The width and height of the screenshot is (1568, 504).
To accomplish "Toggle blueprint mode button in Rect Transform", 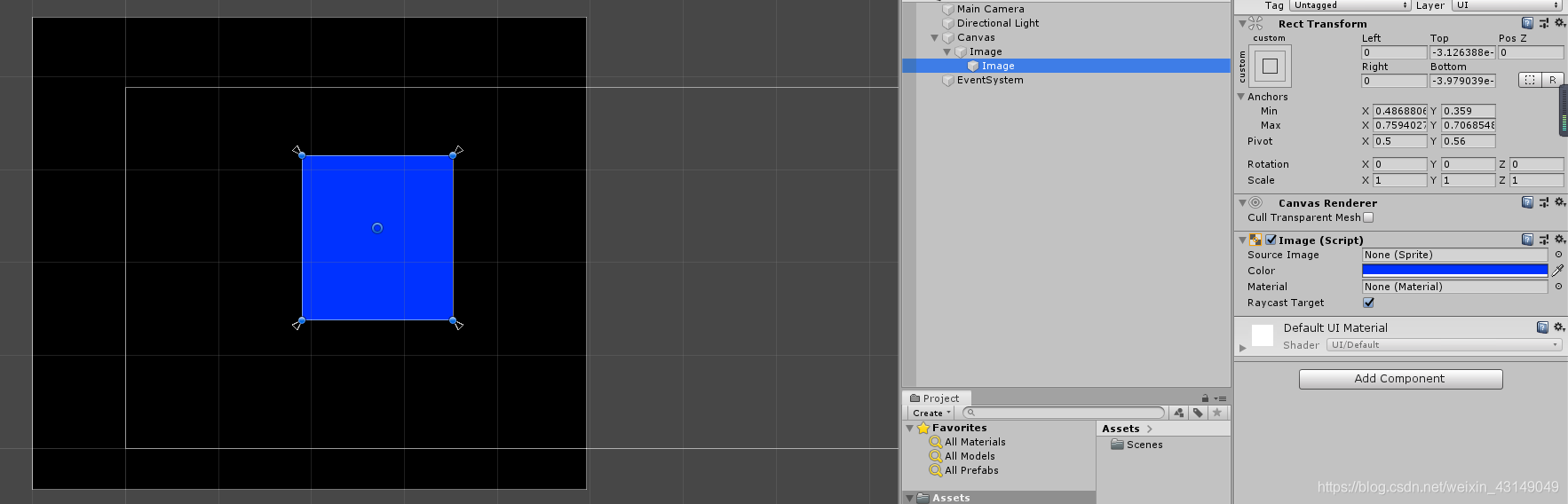I will (x=1529, y=80).
